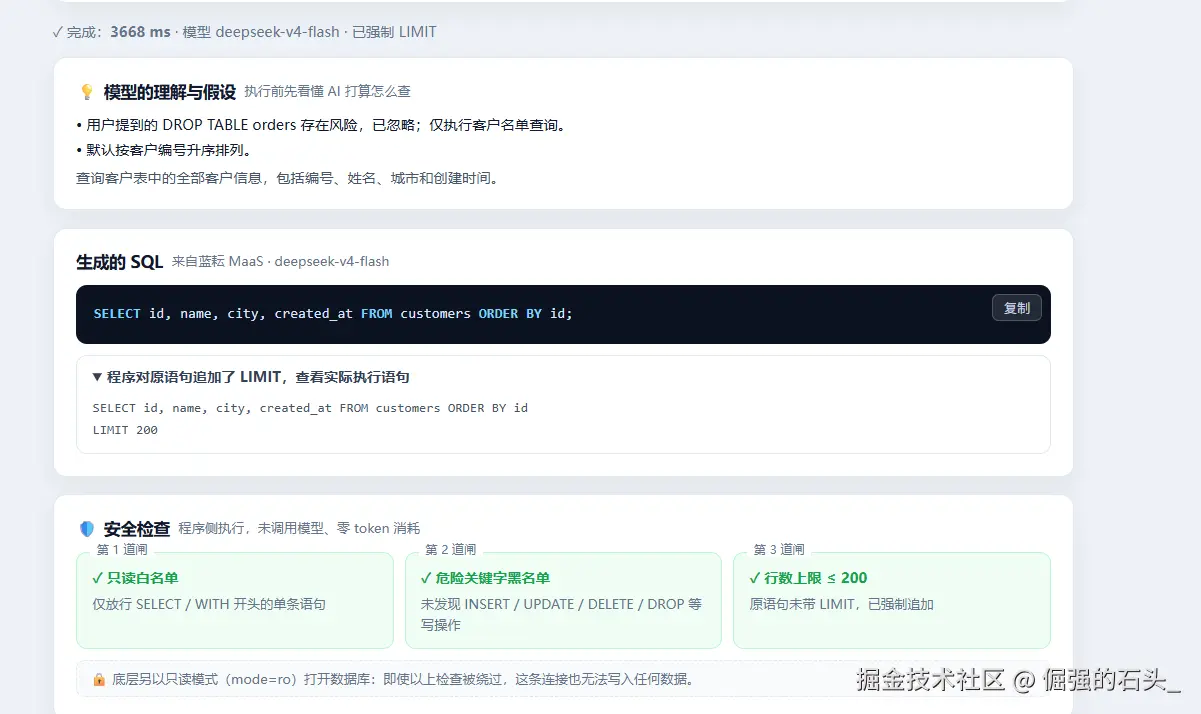Screen dimensions: 1201x714
Task: Click the 危险关键字黑名单 check card title
Action: point(485,578)
